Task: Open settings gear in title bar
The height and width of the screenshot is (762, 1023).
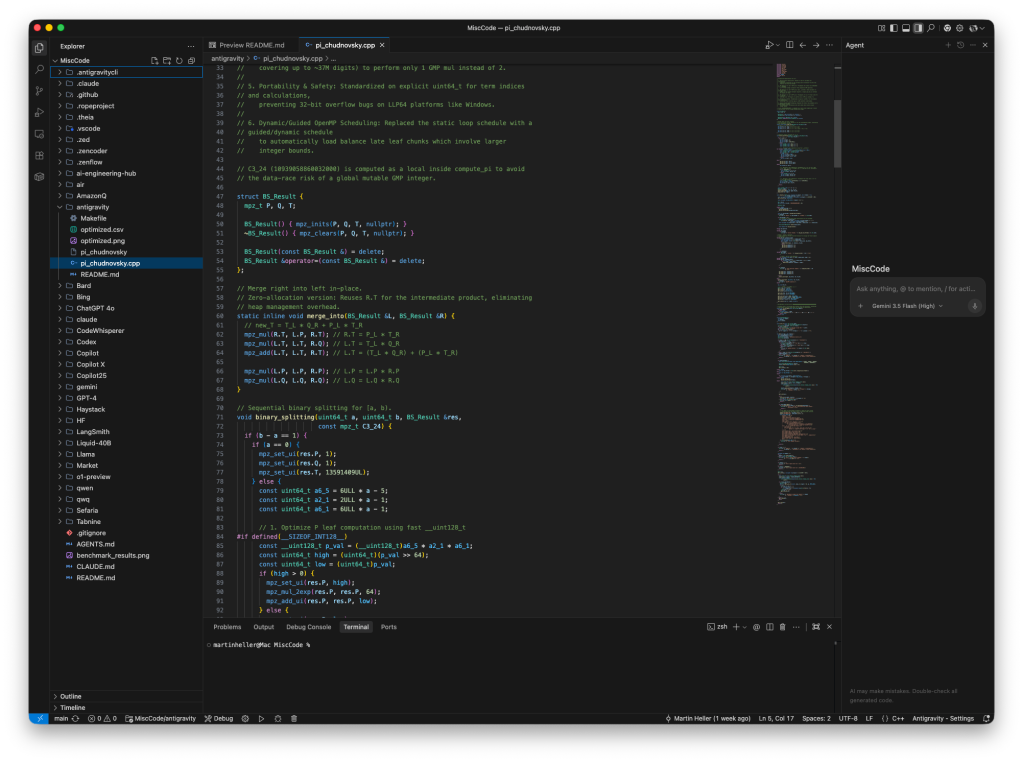Action: click(x=959, y=28)
